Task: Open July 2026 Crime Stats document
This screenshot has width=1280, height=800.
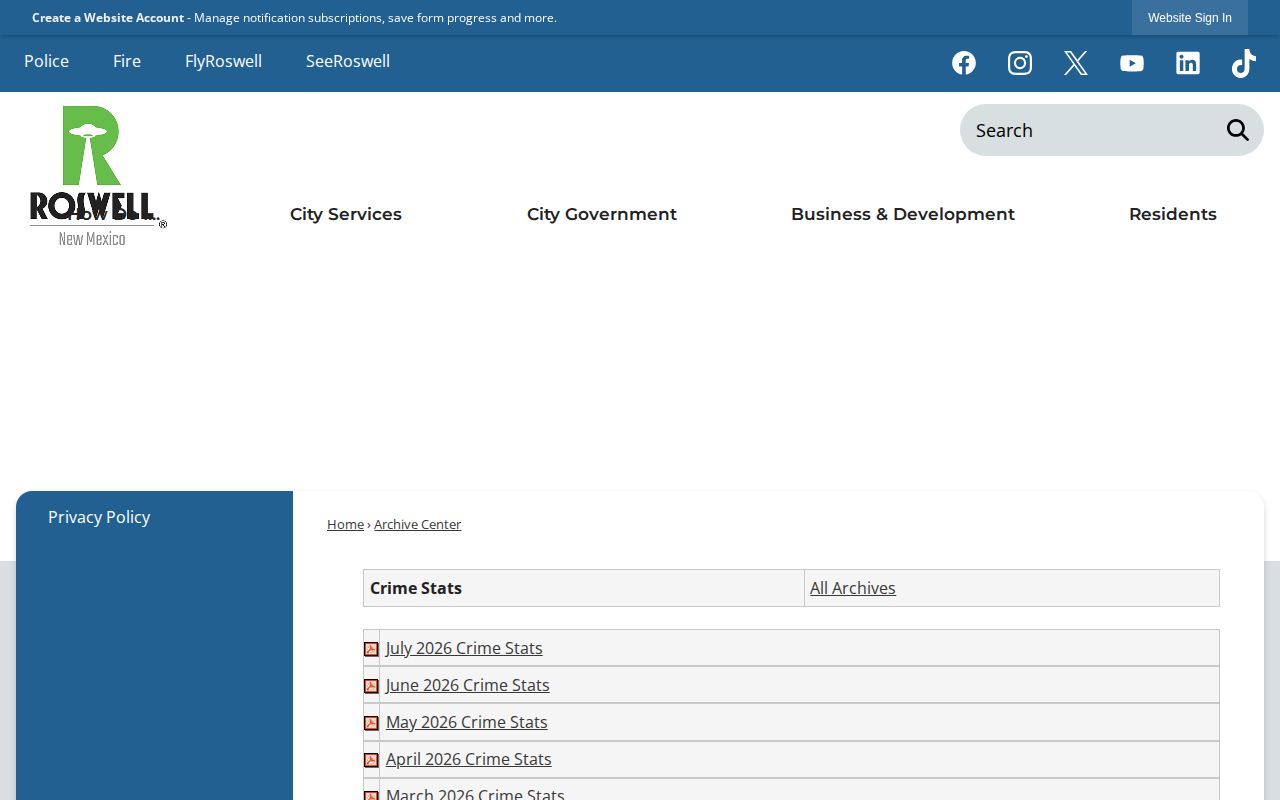Action: tap(464, 648)
